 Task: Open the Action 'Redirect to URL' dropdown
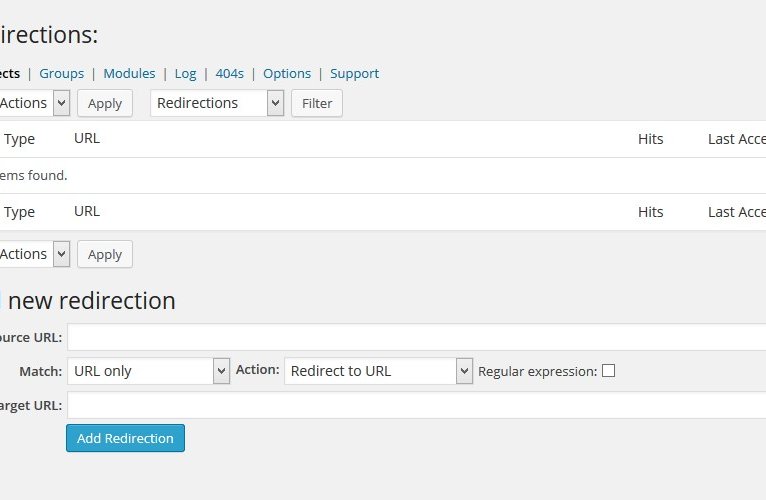[378, 371]
